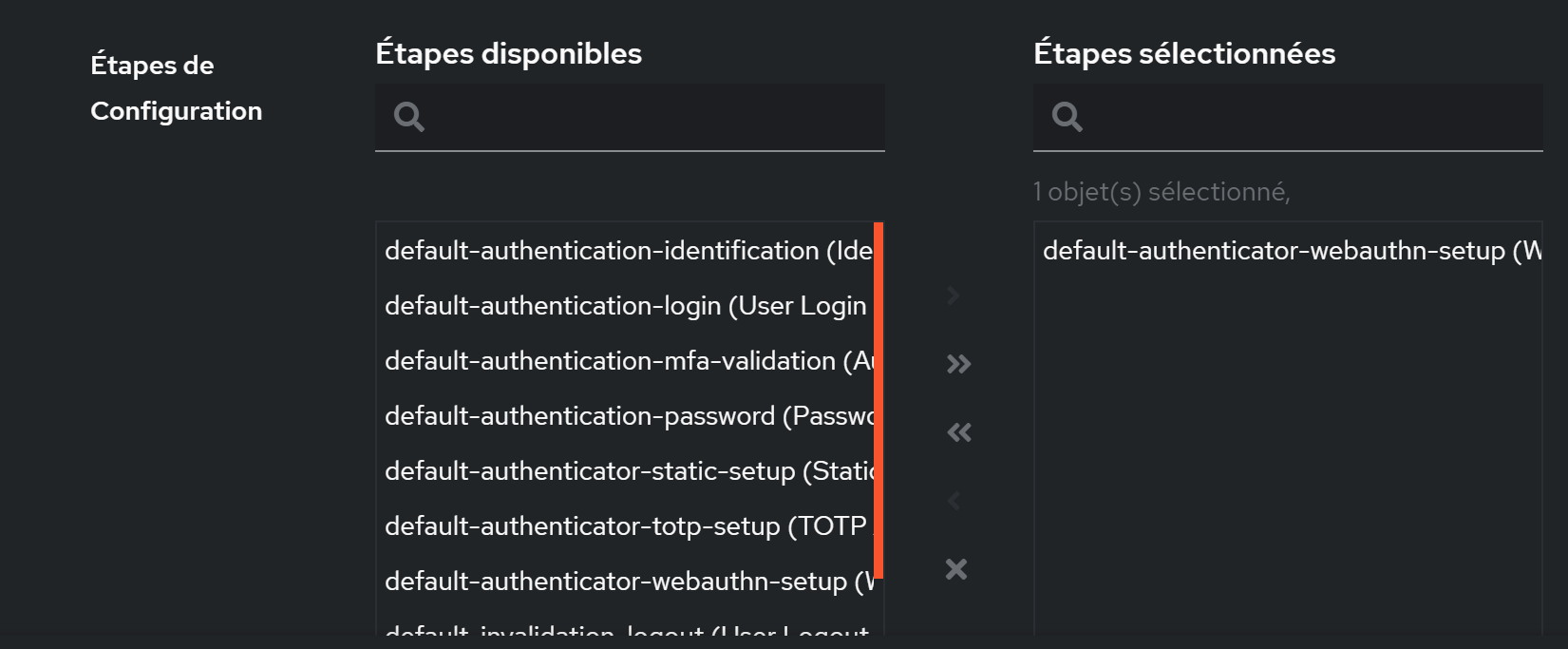
Task: Pick default-authentication-password stage
Action: point(625,416)
